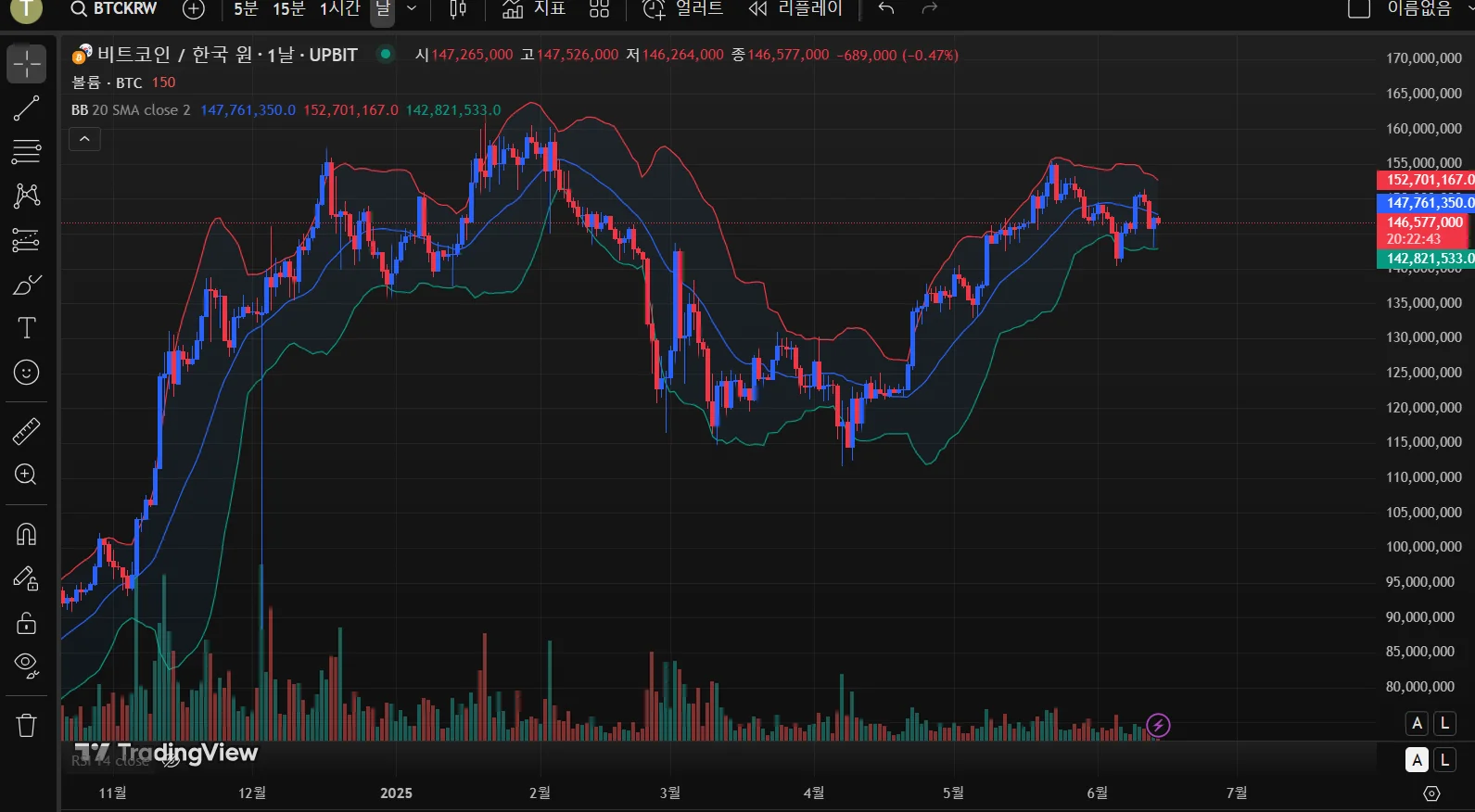Select the 1시간 timeframe
Screen dimensions: 1475x812
pyautogui.click(x=339, y=9)
